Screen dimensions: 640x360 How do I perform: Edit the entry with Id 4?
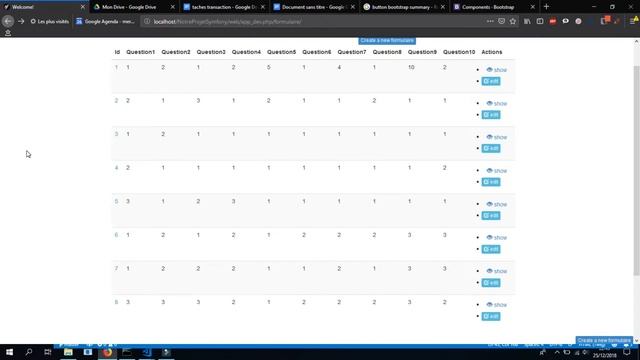[491, 182]
